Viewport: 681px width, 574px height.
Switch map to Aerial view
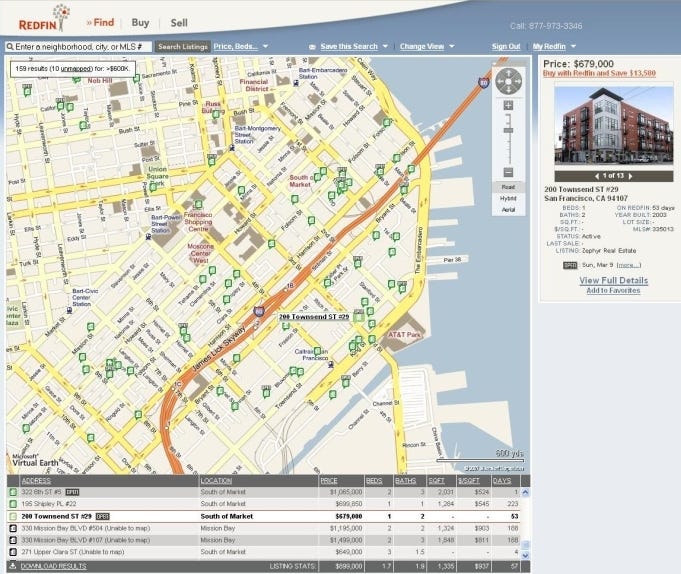coord(508,210)
